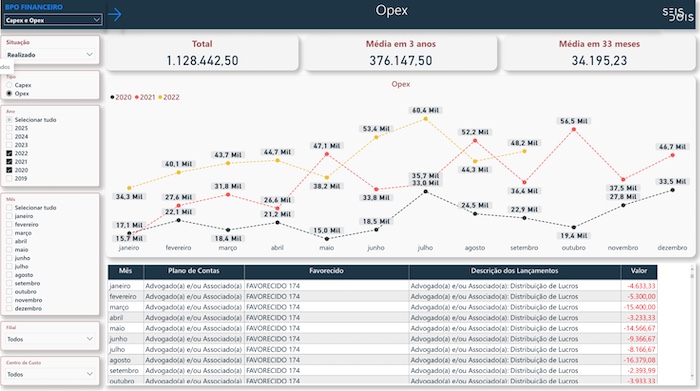Click the 2020 black legend marker
The width and height of the screenshot is (700, 391).
tap(112, 97)
